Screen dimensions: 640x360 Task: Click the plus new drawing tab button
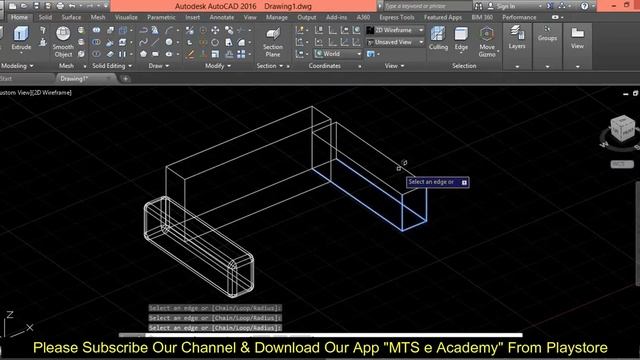[x=126, y=78]
